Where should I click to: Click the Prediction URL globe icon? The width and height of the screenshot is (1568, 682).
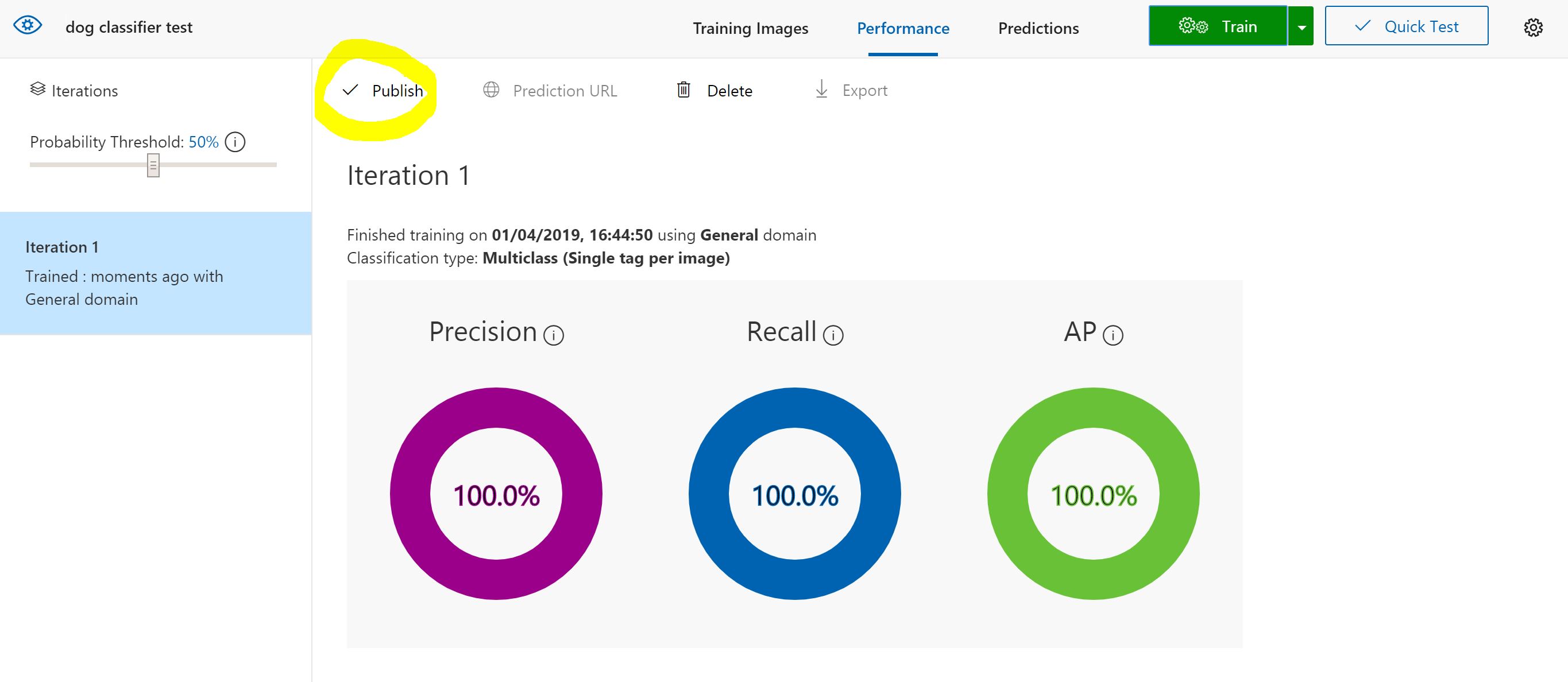coord(491,90)
